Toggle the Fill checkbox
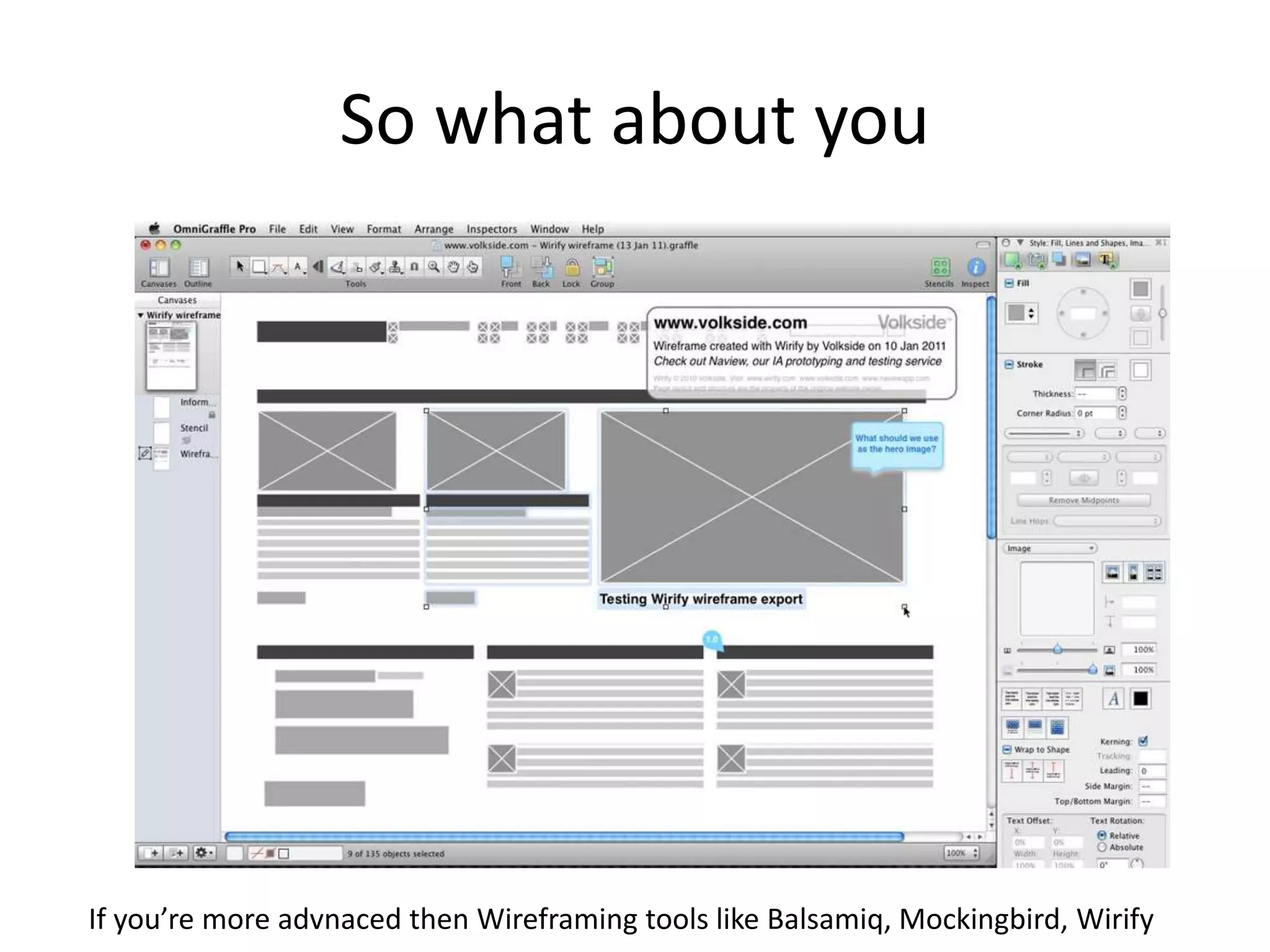Screen dimensions: 1270x952 [x=1009, y=283]
